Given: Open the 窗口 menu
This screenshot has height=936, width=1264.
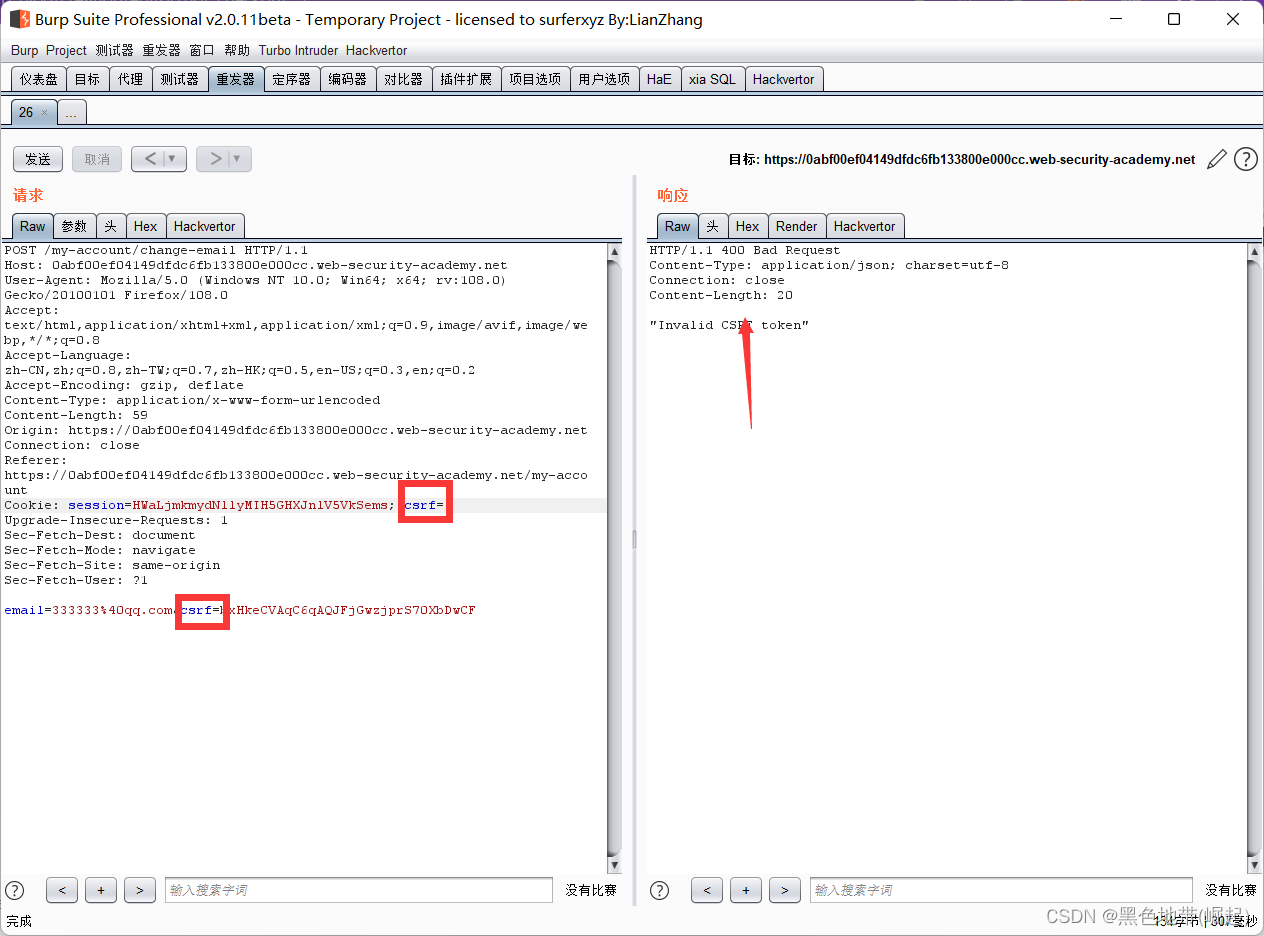Looking at the screenshot, I should point(201,50).
